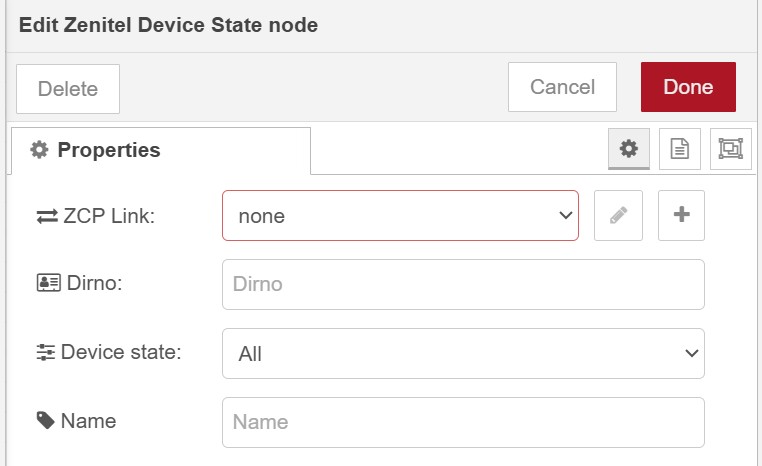Click the gear icon in Properties tab
Image resolution: width=762 pixels, height=466 pixels.
coord(39,150)
